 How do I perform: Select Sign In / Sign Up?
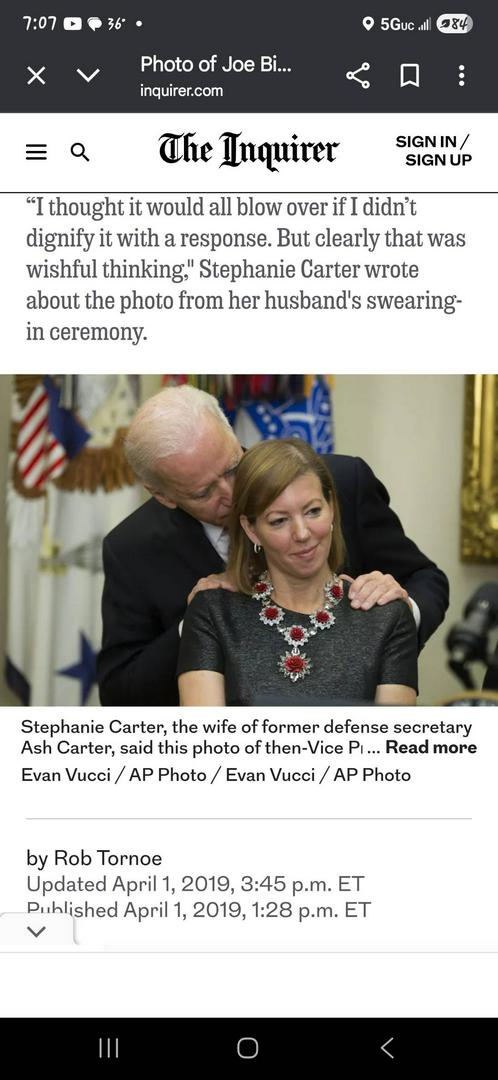point(434,151)
